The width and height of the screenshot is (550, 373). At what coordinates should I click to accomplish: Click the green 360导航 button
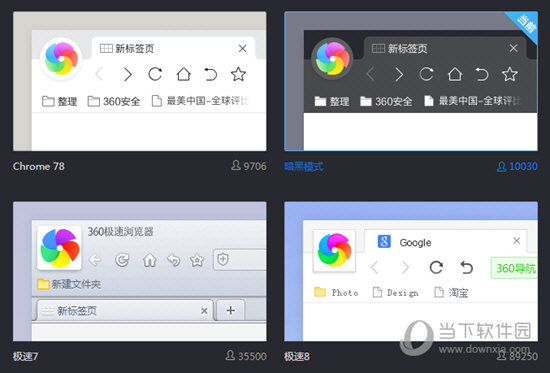(515, 268)
